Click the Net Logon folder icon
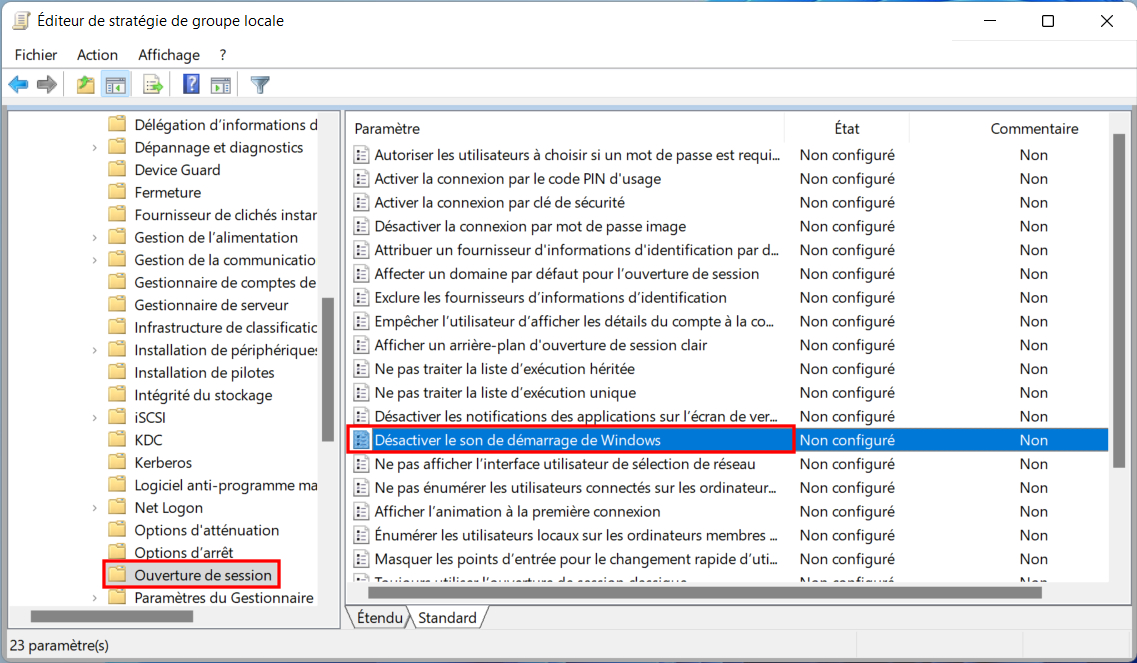The image size is (1137, 663). 117,506
